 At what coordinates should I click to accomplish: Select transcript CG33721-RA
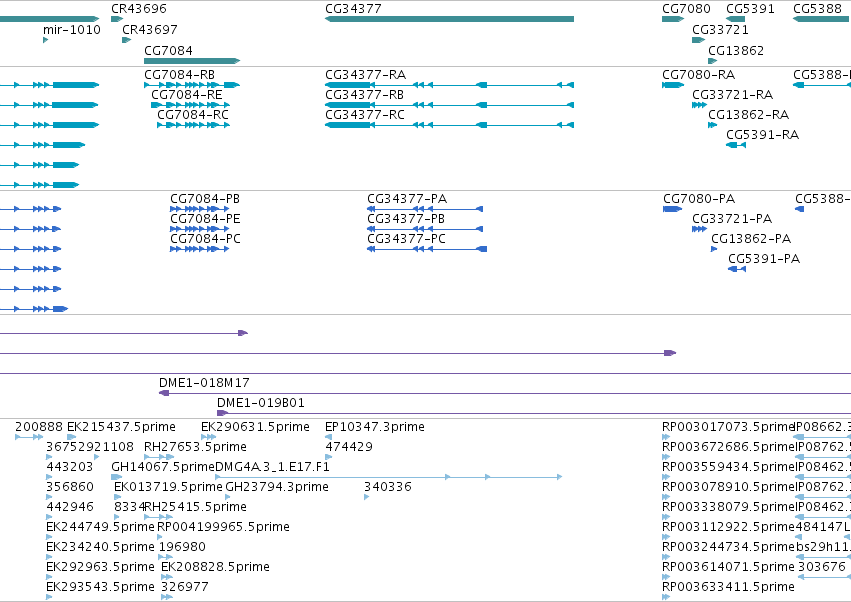[x=699, y=105]
